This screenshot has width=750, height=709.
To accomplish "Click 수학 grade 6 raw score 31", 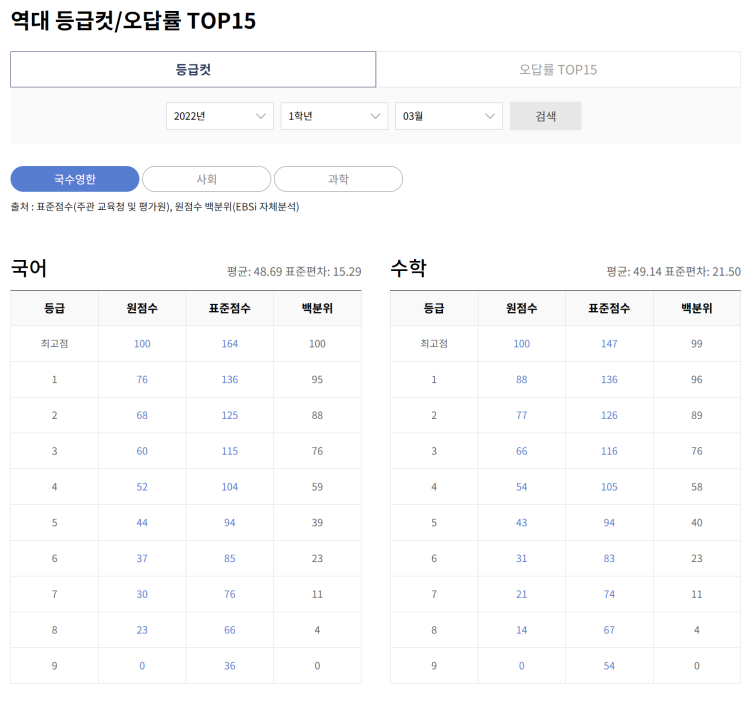I will click(x=521, y=558).
